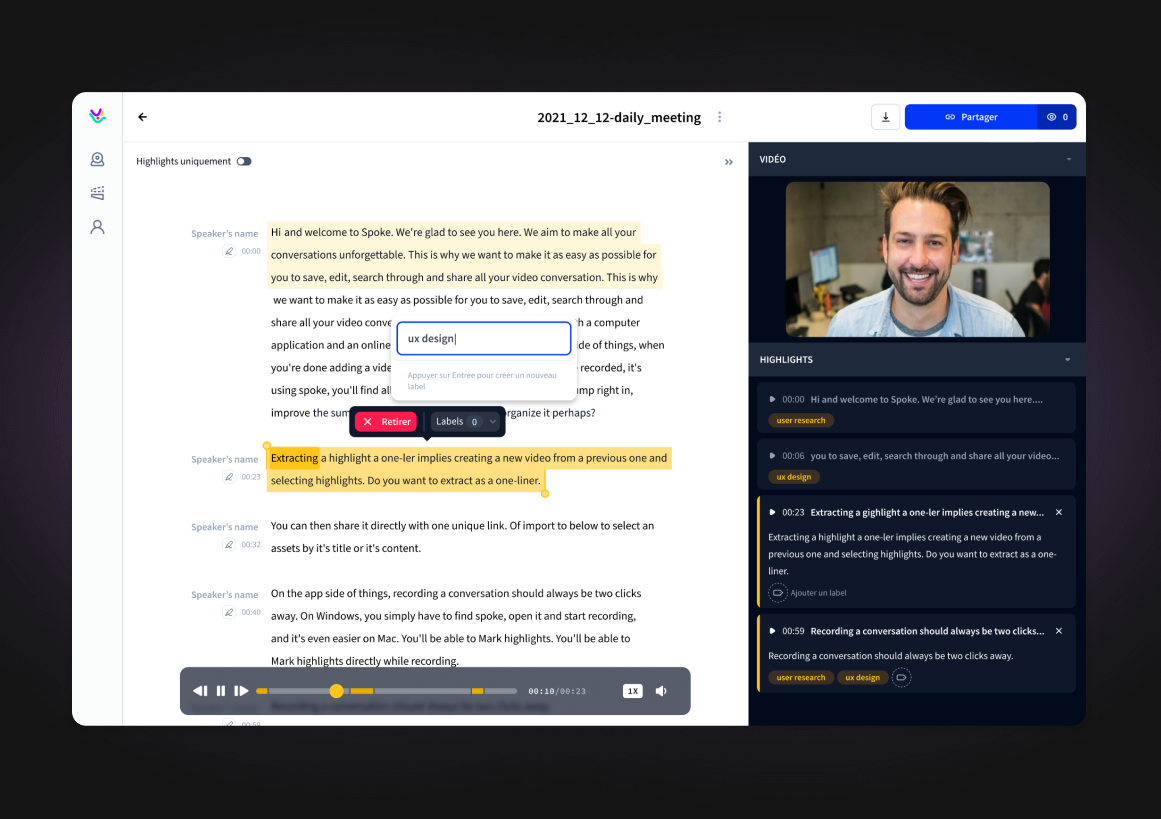Click highlight start handle before Extracting
This screenshot has height=819, width=1161.
pyautogui.click(x=267, y=446)
